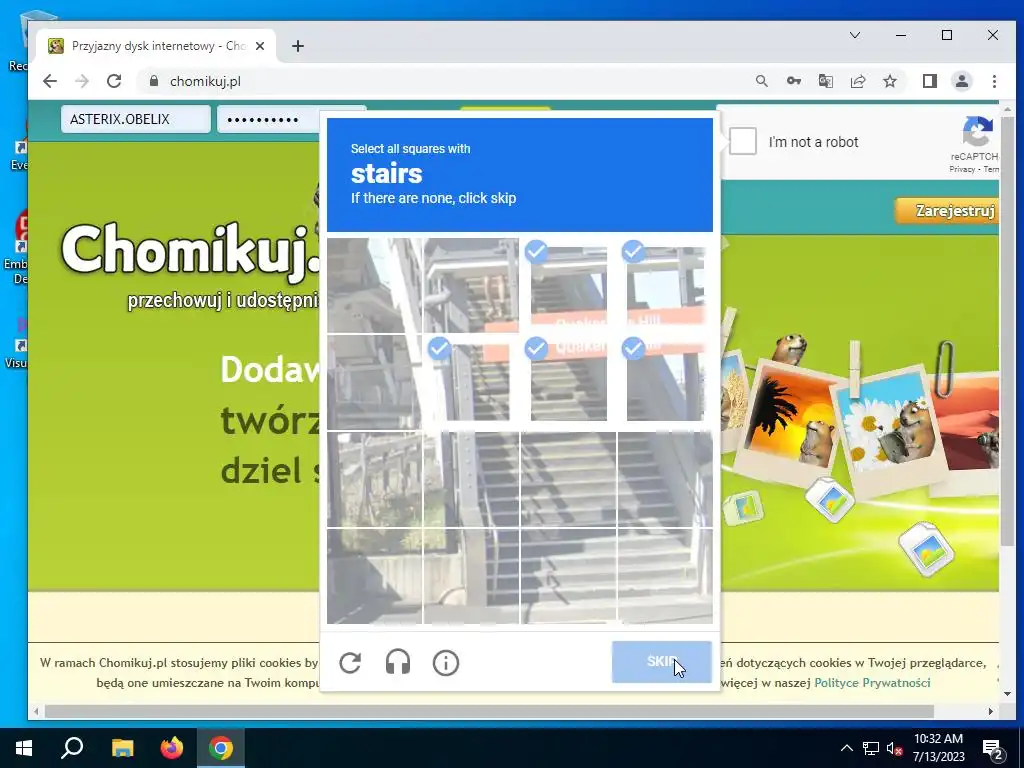Open the Windows Start menu

tap(24, 748)
